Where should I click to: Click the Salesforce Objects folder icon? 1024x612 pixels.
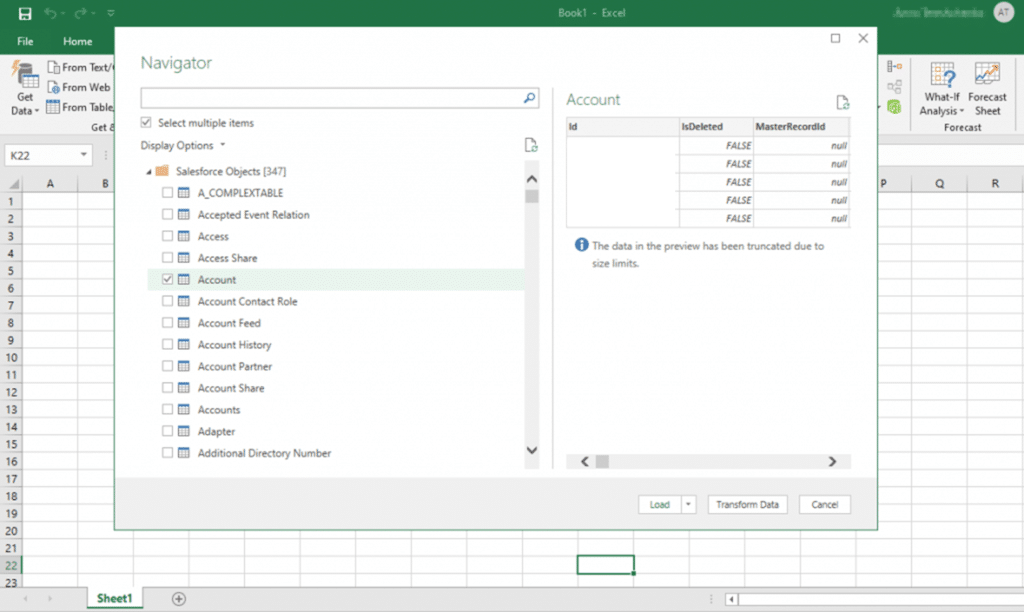click(x=162, y=170)
